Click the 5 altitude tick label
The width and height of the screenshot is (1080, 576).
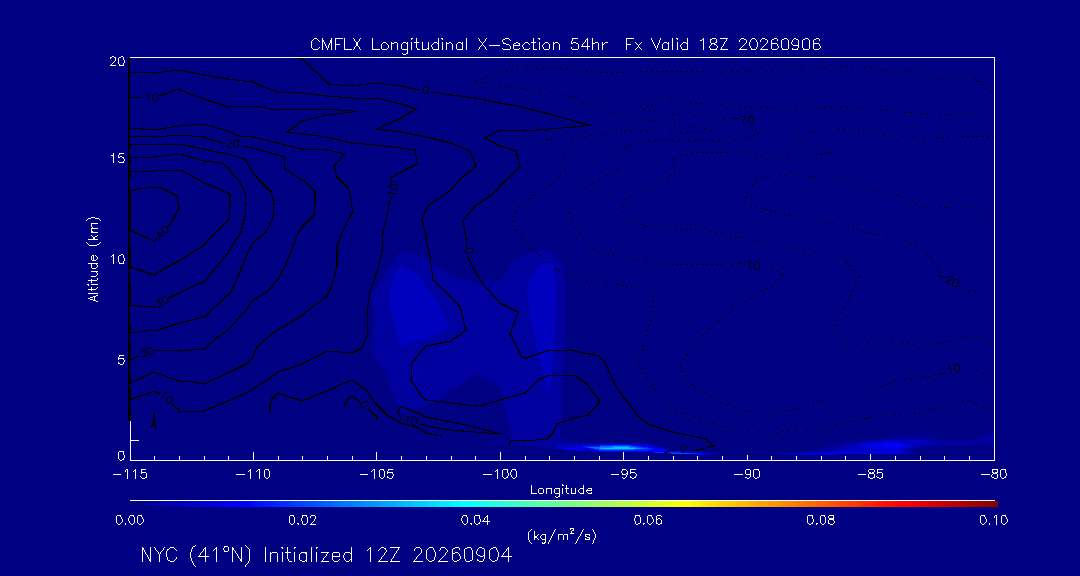coord(121,360)
